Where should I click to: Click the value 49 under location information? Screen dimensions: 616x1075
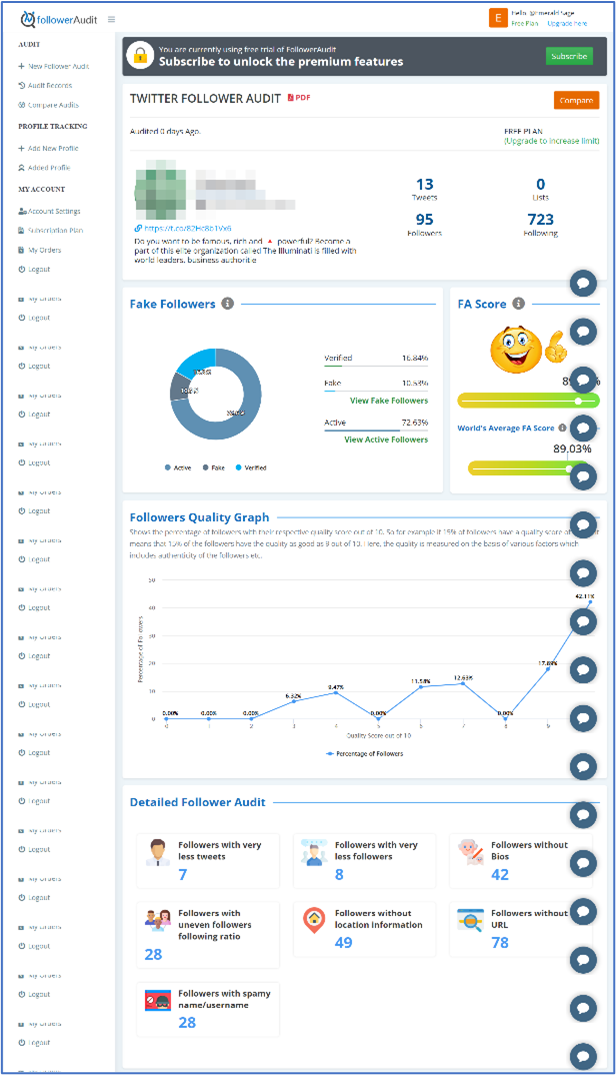343,943
